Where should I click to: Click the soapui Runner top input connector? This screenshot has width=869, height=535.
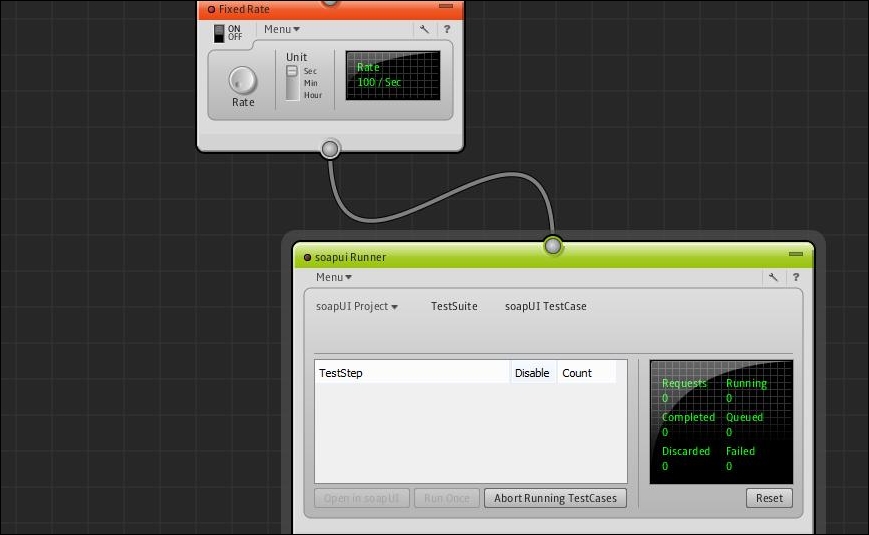tap(553, 246)
